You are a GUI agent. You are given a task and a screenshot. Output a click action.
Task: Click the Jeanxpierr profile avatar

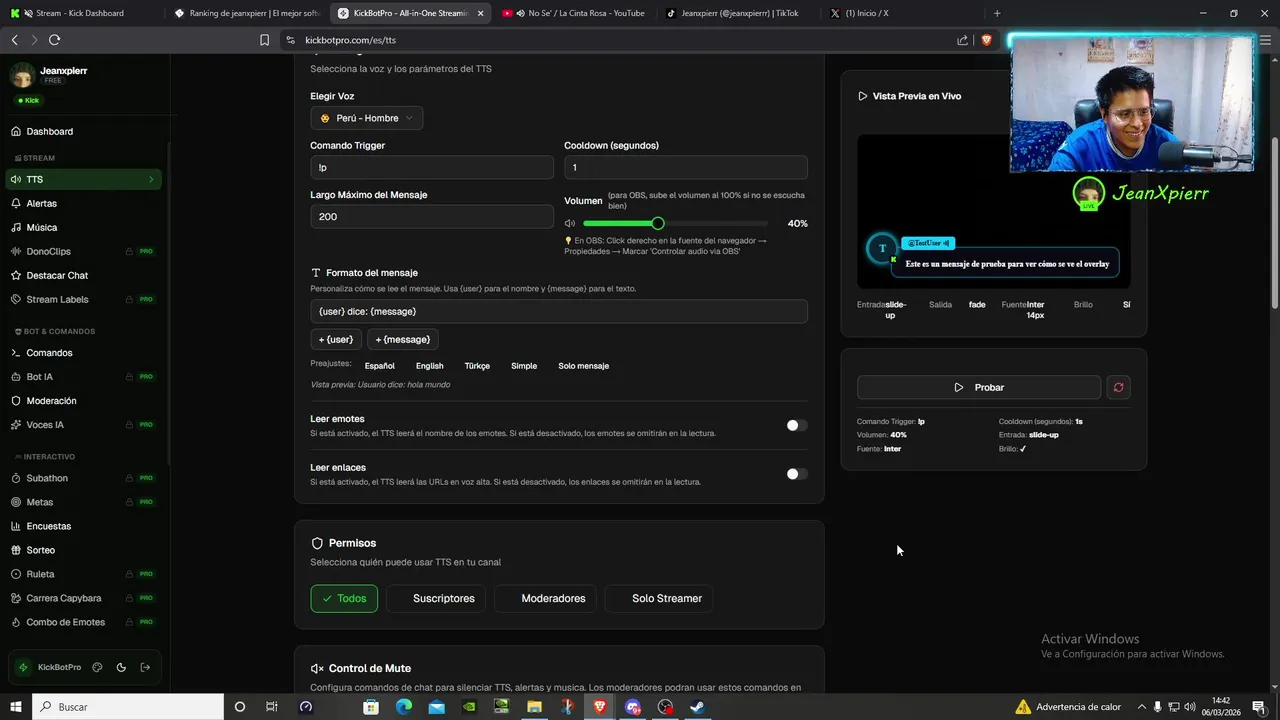point(22,75)
